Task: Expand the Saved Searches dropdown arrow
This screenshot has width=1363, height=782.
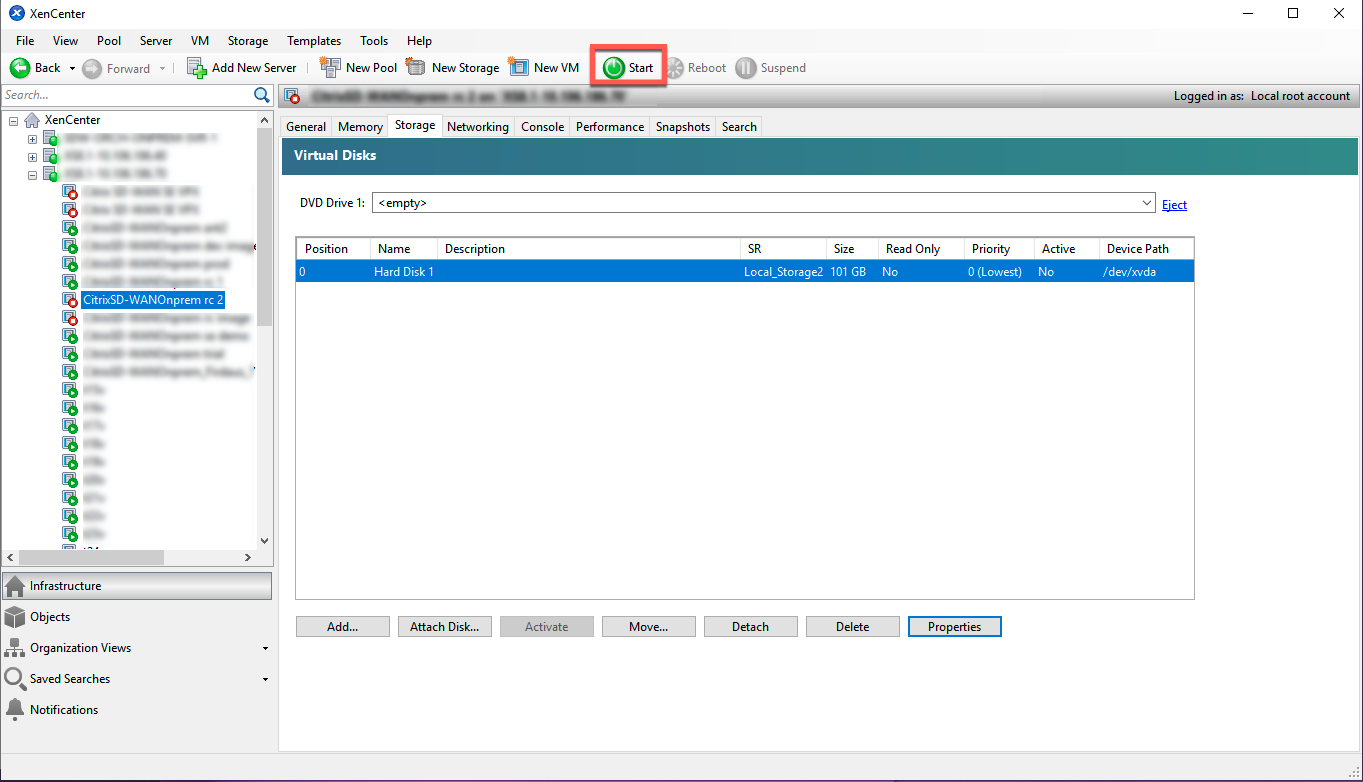Action: point(265,679)
